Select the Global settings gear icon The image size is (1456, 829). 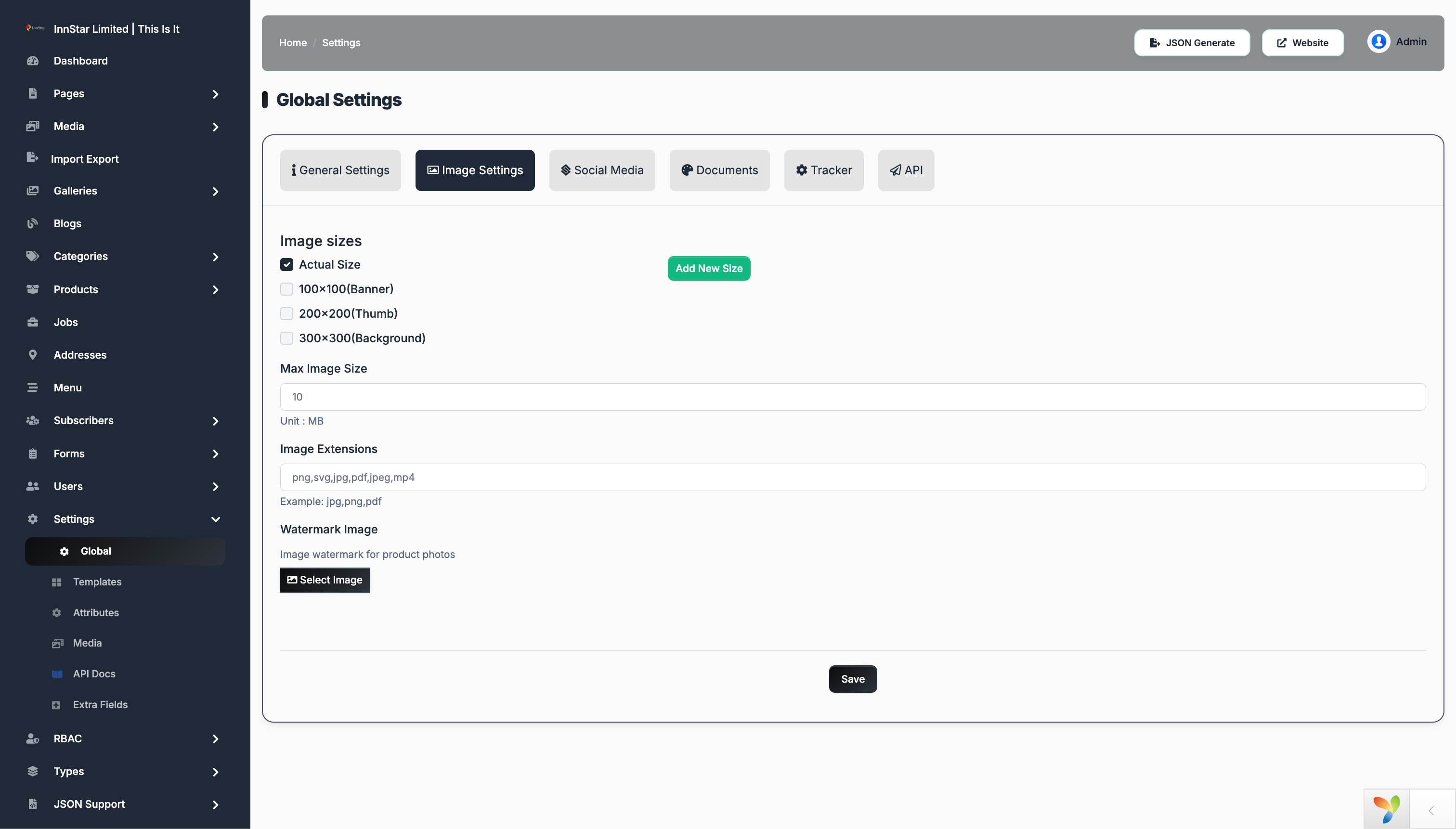(65, 552)
